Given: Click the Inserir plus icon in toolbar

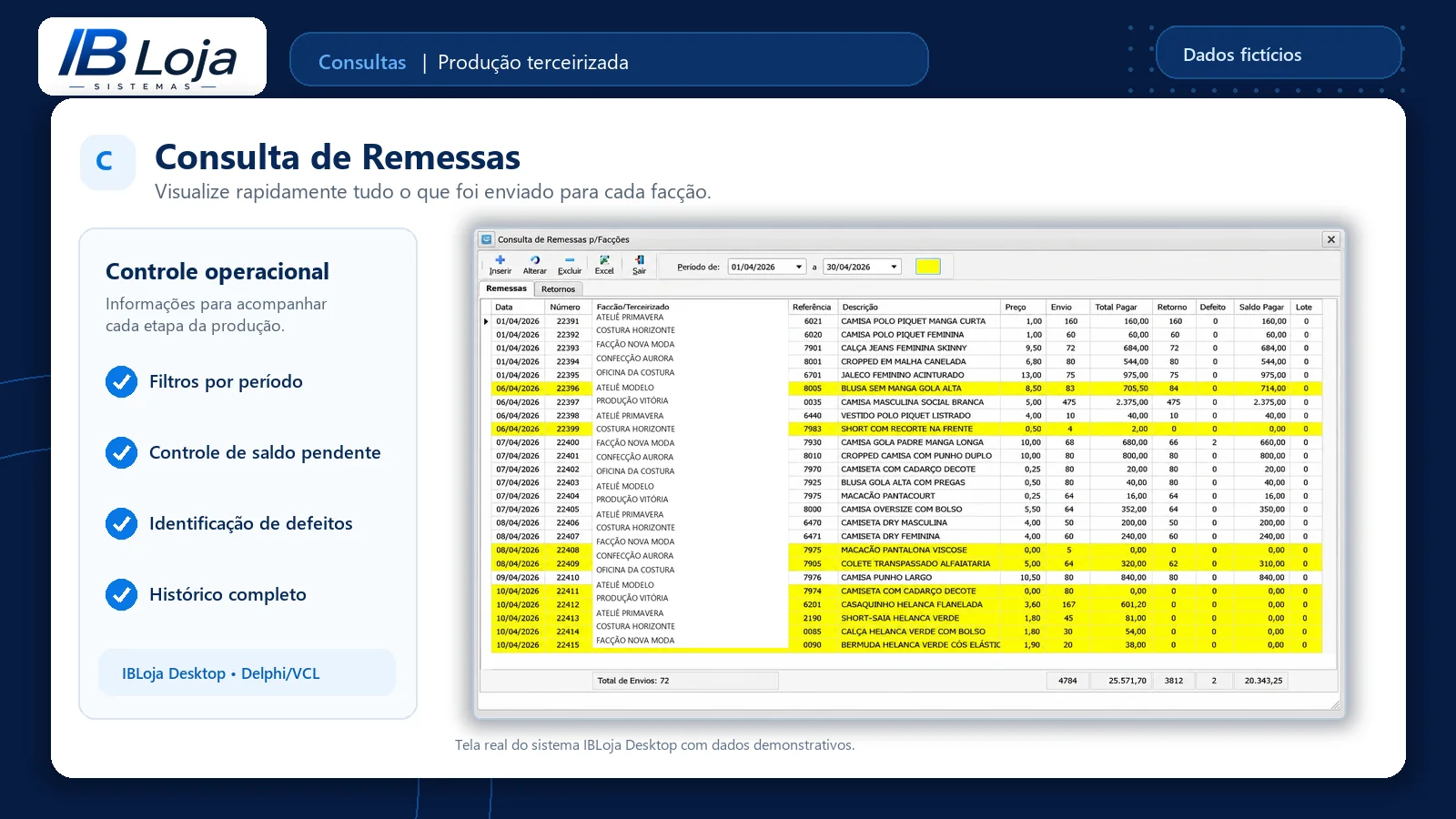Looking at the screenshot, I should point(500,260).
